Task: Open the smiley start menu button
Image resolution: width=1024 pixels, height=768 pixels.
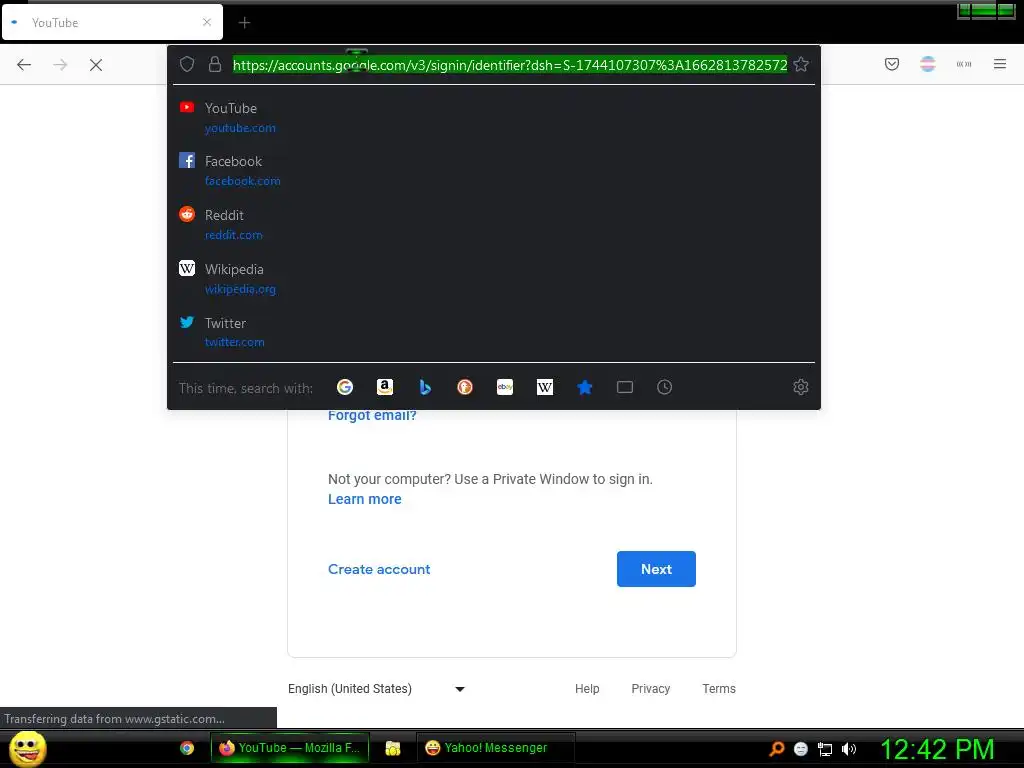Action: pos(27,748)
